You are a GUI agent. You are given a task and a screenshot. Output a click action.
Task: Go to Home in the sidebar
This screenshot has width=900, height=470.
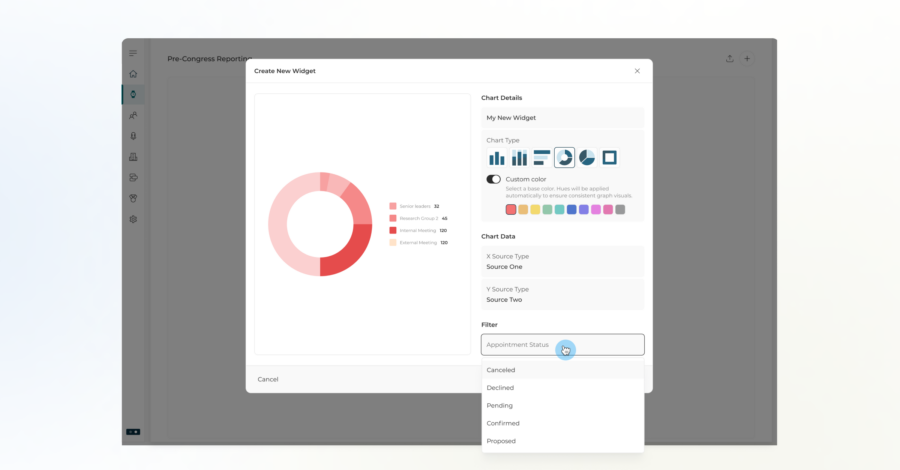pyautogui.click(x=133, y=74)
